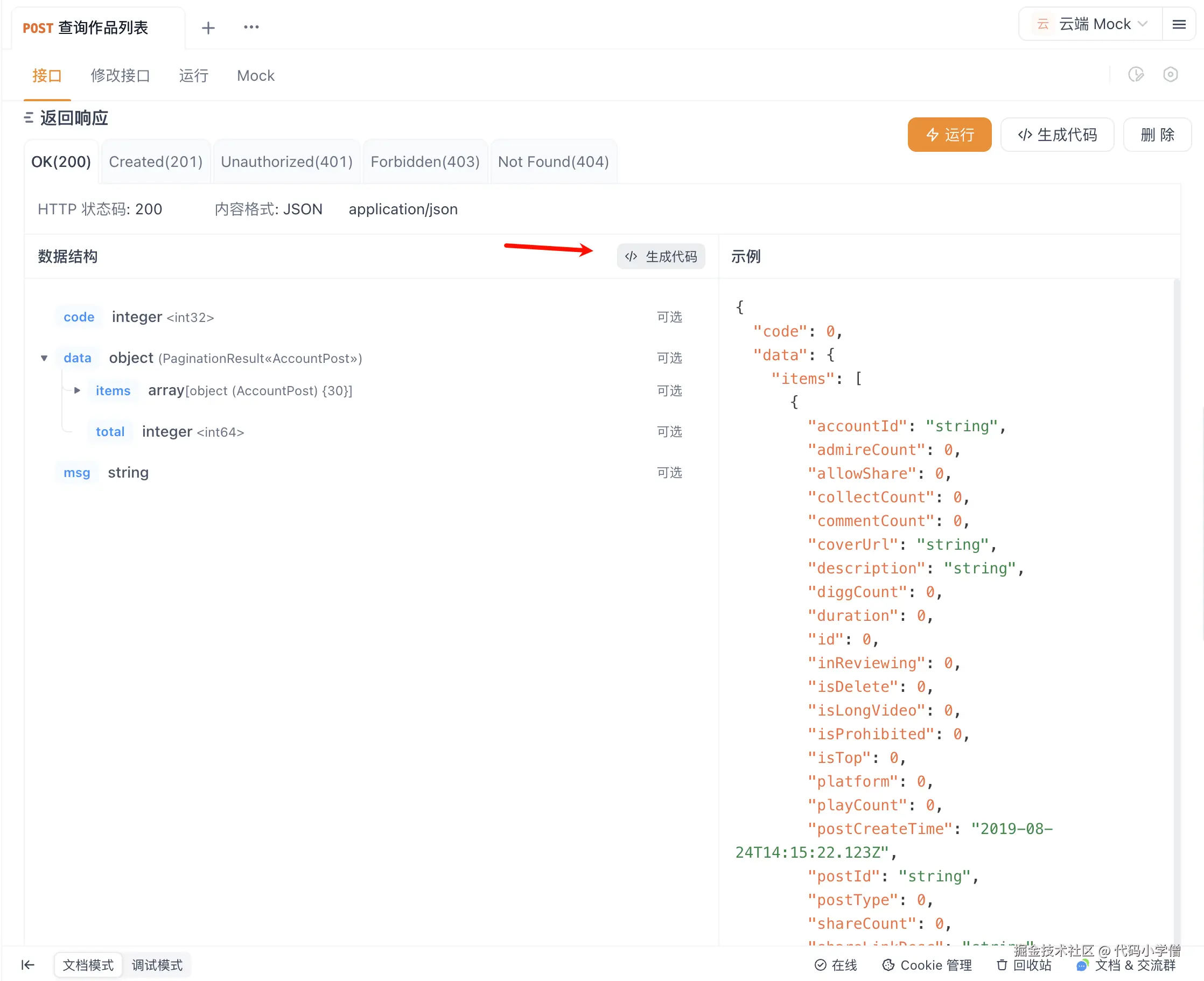Click the 返回响应 outline list icon
1204x981 pixels.
(29, 117)
